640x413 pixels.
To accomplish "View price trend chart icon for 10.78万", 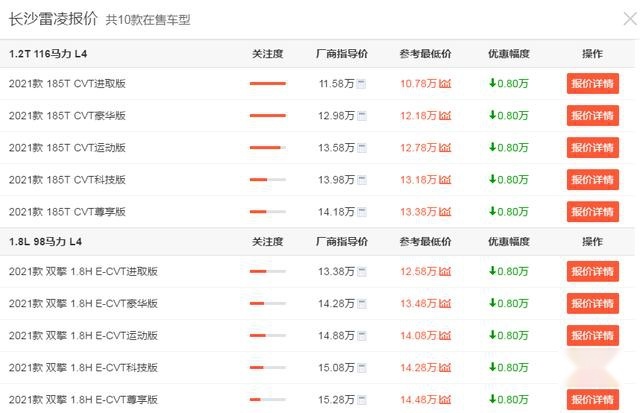I will click(445, 84).
